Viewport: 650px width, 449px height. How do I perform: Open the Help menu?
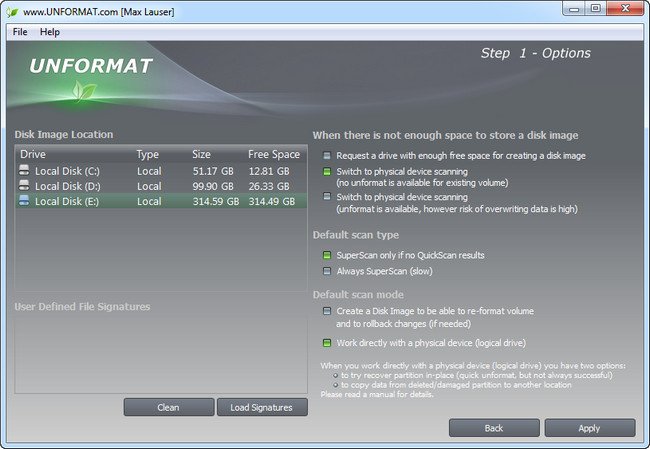tap(50, 32)
